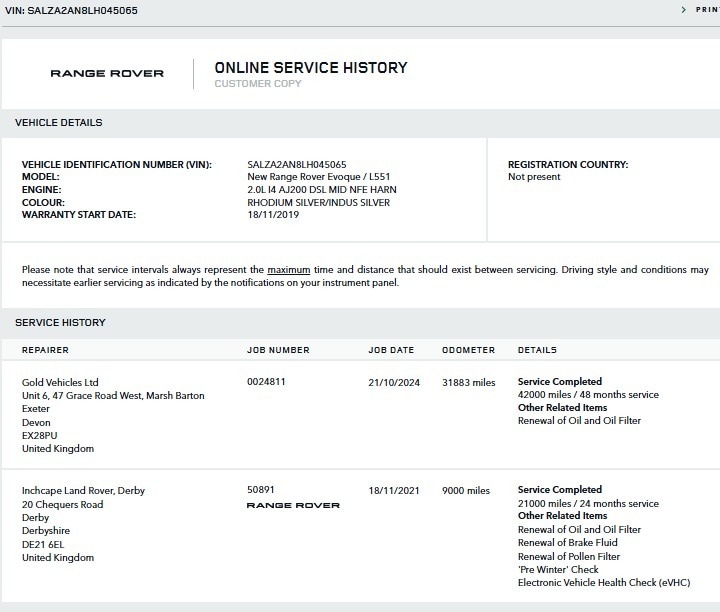Click the Details column header
720x612 pixels.
(x=537, y=350)
